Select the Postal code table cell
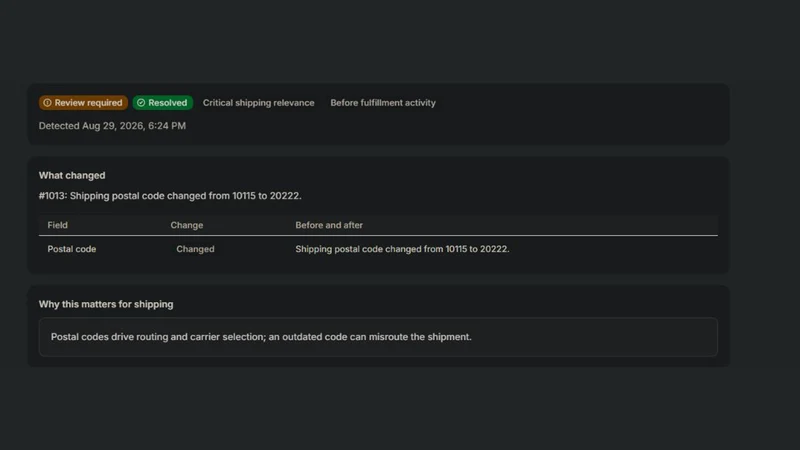 pyautogui.click(x=71, y=249)
